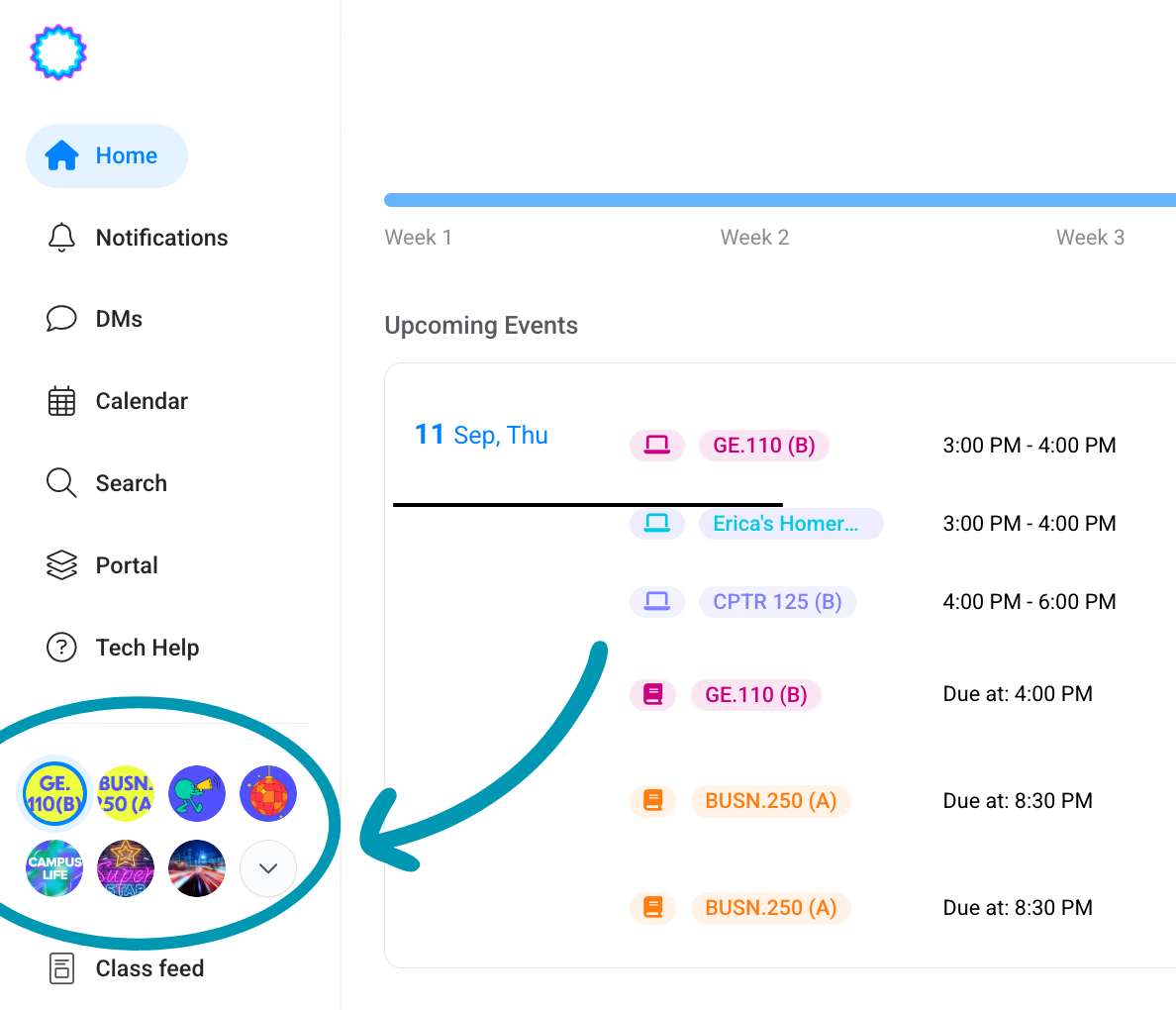The image size is (1176, 1010).
Task: Select the green megaphone character group icon
Action: coord(197,794)
